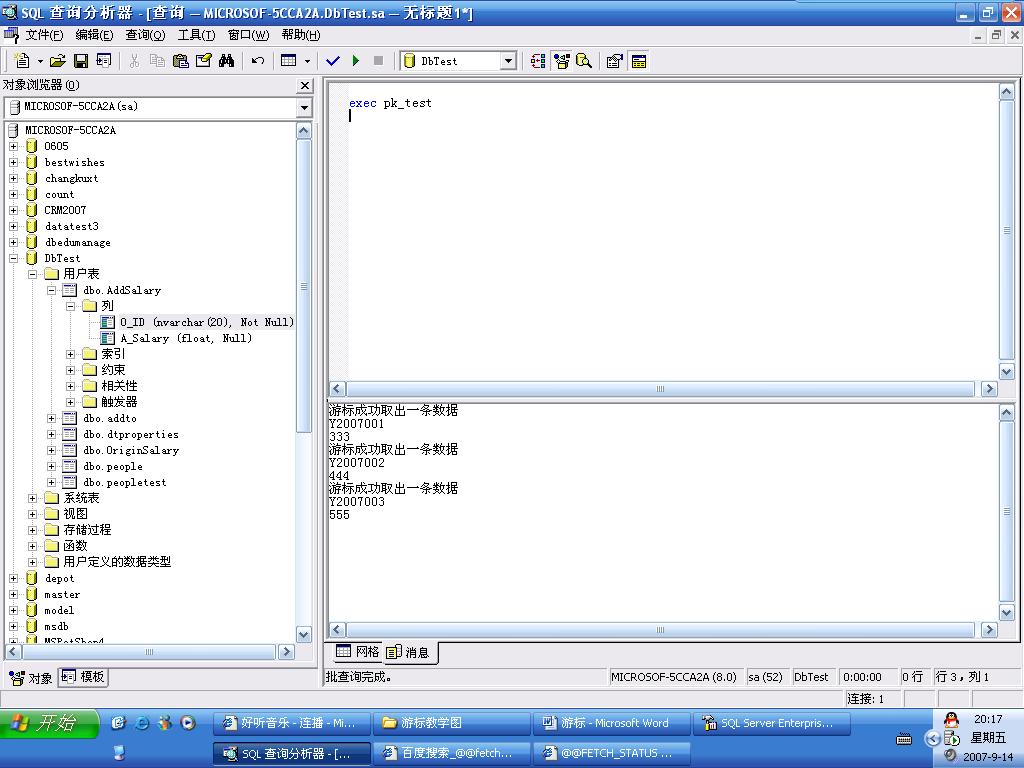Screen dimensions: 1024x768
Task: Select the dbo.peopletest table
Action: coord(124,482)
